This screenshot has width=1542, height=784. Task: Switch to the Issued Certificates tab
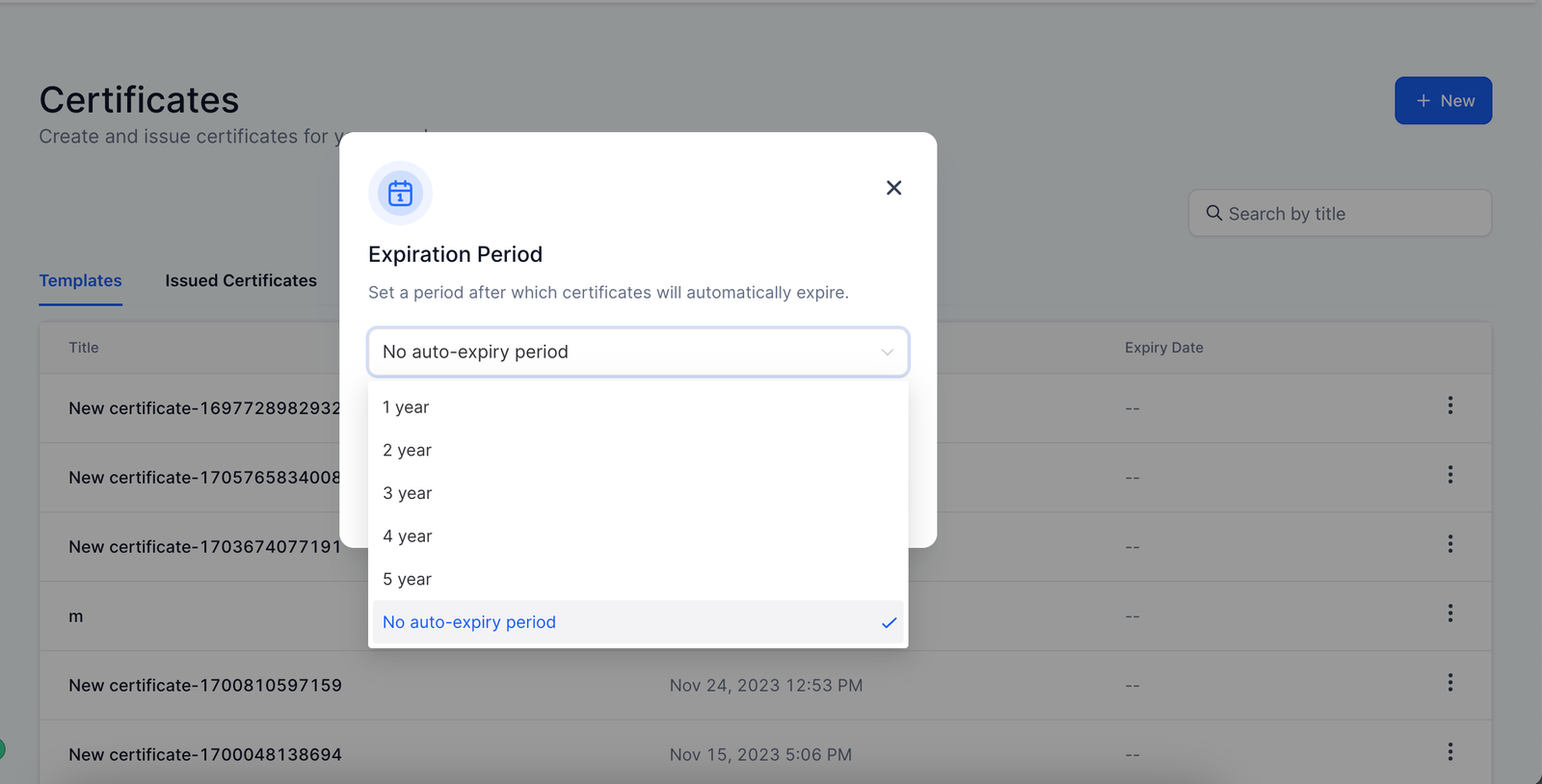click(241, 281)
